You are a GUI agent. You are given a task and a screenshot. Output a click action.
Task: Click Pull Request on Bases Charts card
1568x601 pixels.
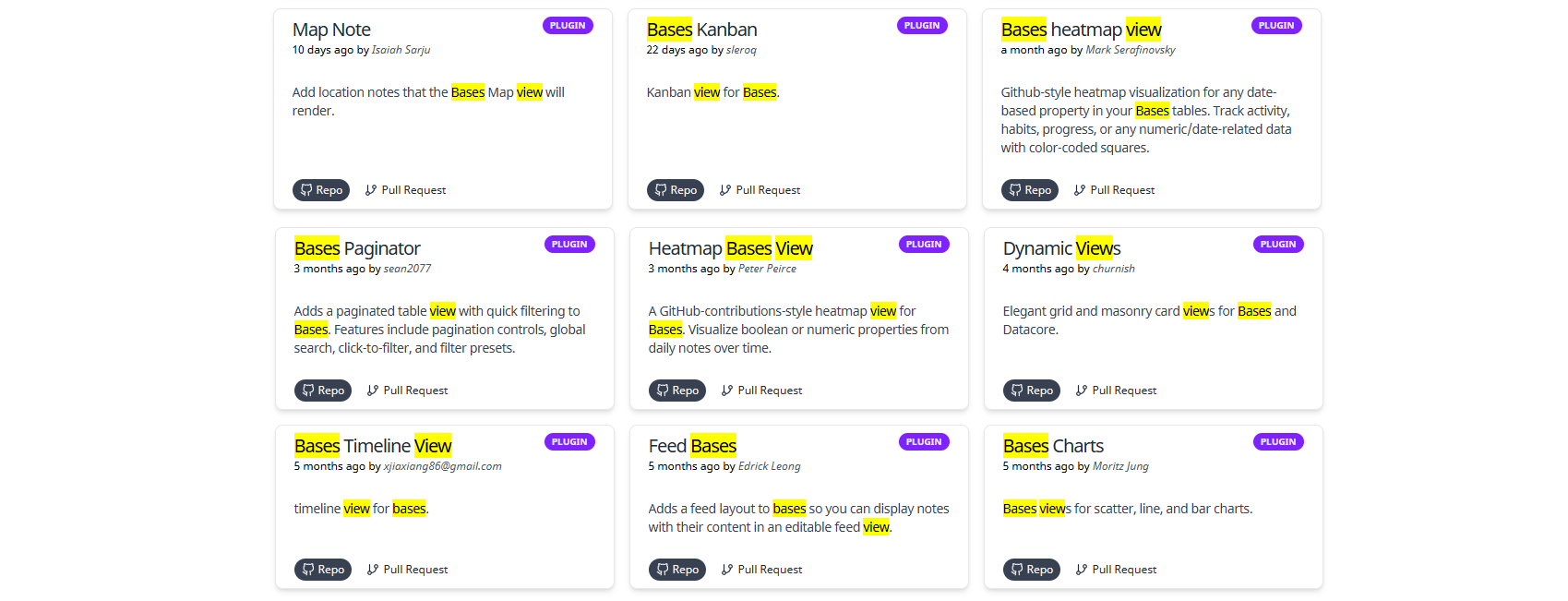[1116, 570]
